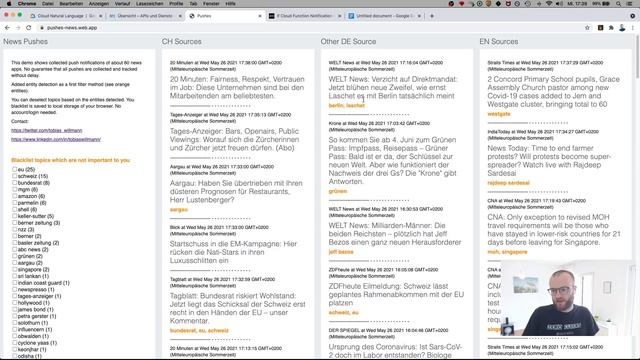The image size is (640, 360).
Task: Tick the cyclone yaas (1) checkbox
Action: pos(14,342)
